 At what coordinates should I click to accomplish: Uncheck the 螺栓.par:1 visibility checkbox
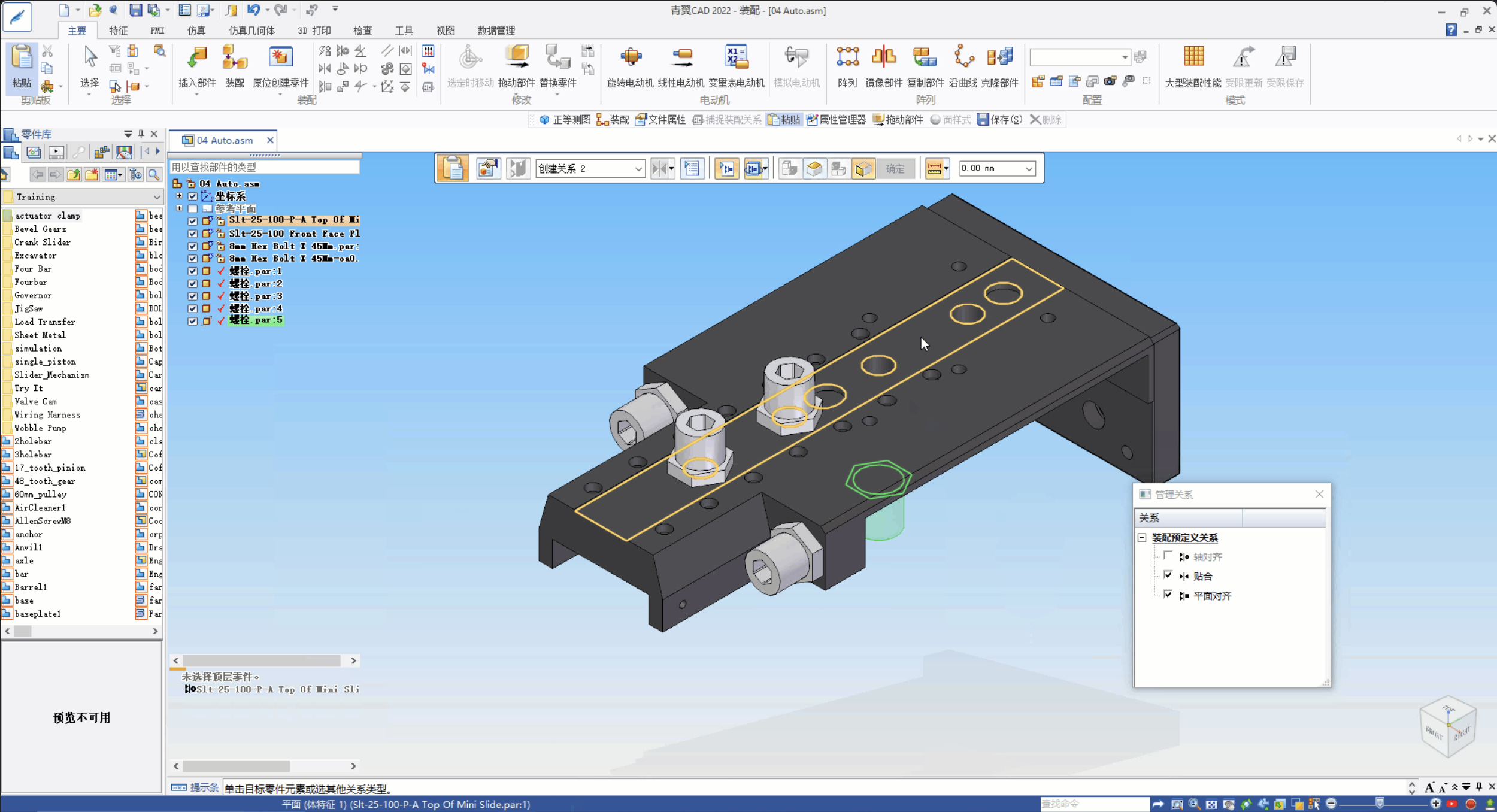[x=192, y=271]
